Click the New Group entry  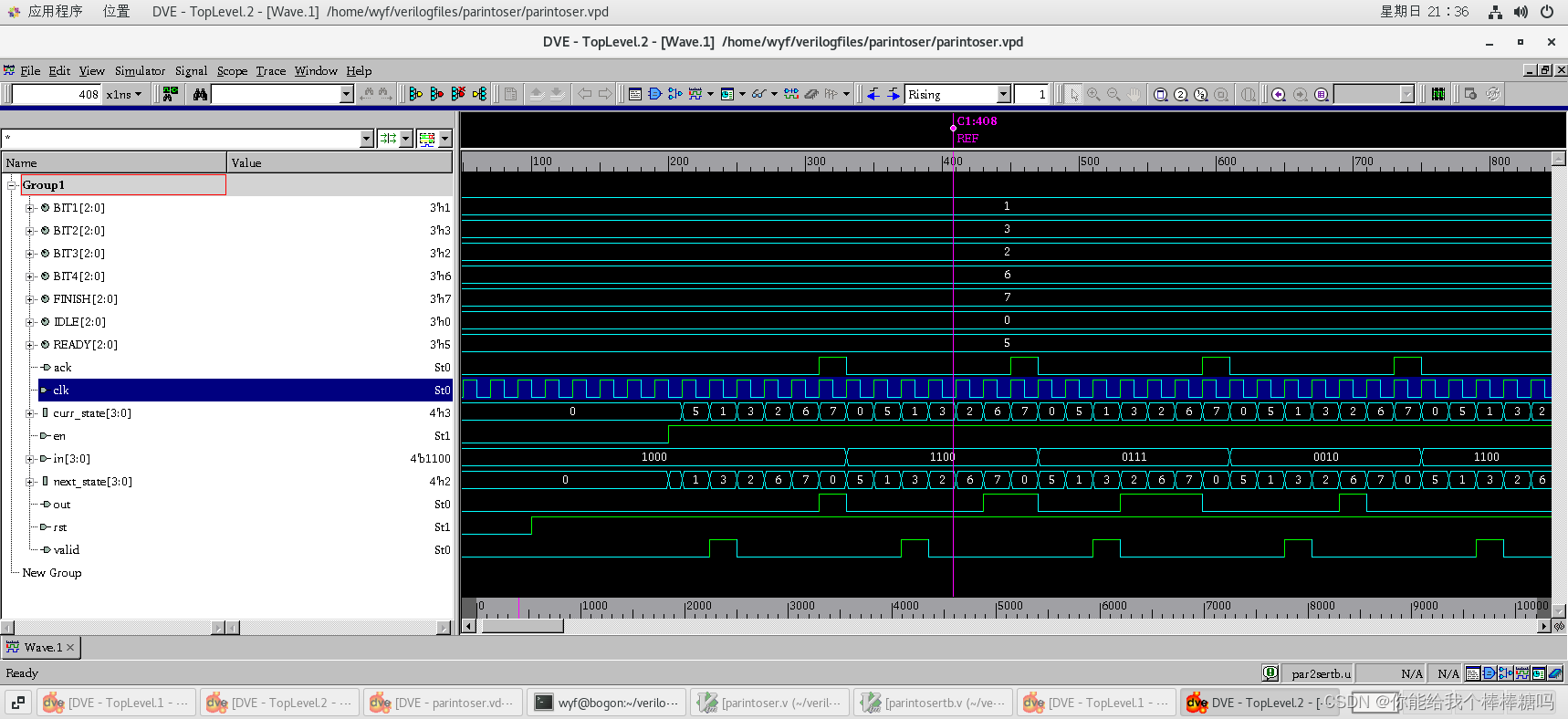point(52,573)
